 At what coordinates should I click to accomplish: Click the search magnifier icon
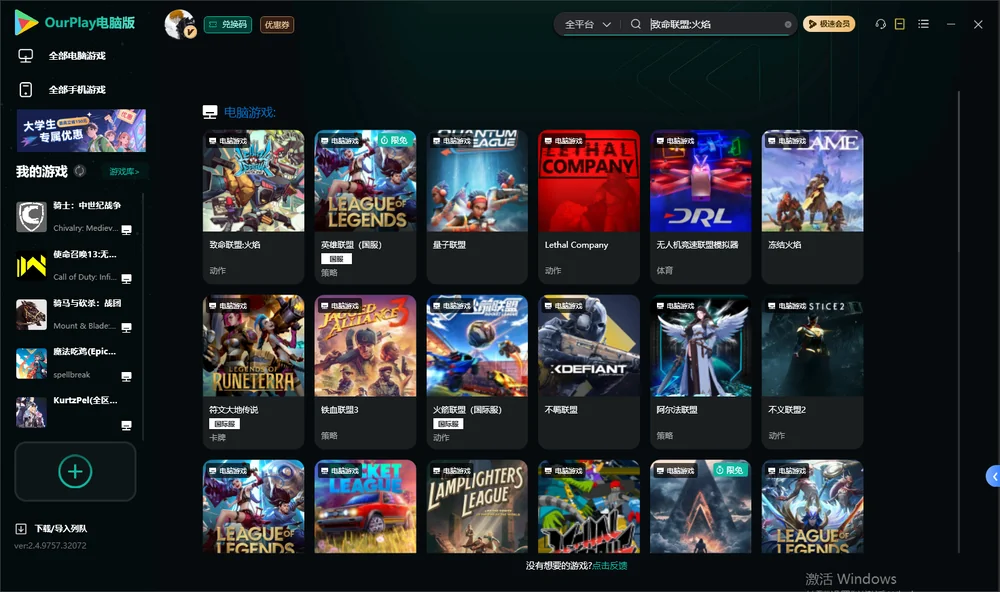pyautogui.click(x=636, y=24)
